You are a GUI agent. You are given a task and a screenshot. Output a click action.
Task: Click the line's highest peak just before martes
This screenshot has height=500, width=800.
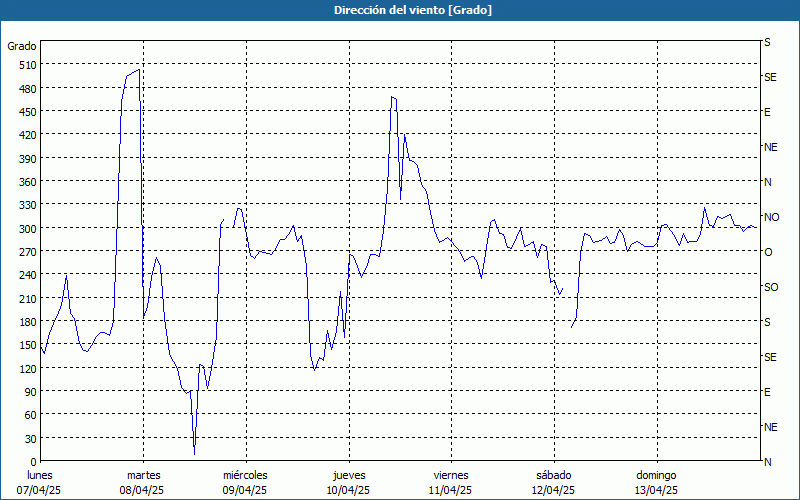point(138,70)
